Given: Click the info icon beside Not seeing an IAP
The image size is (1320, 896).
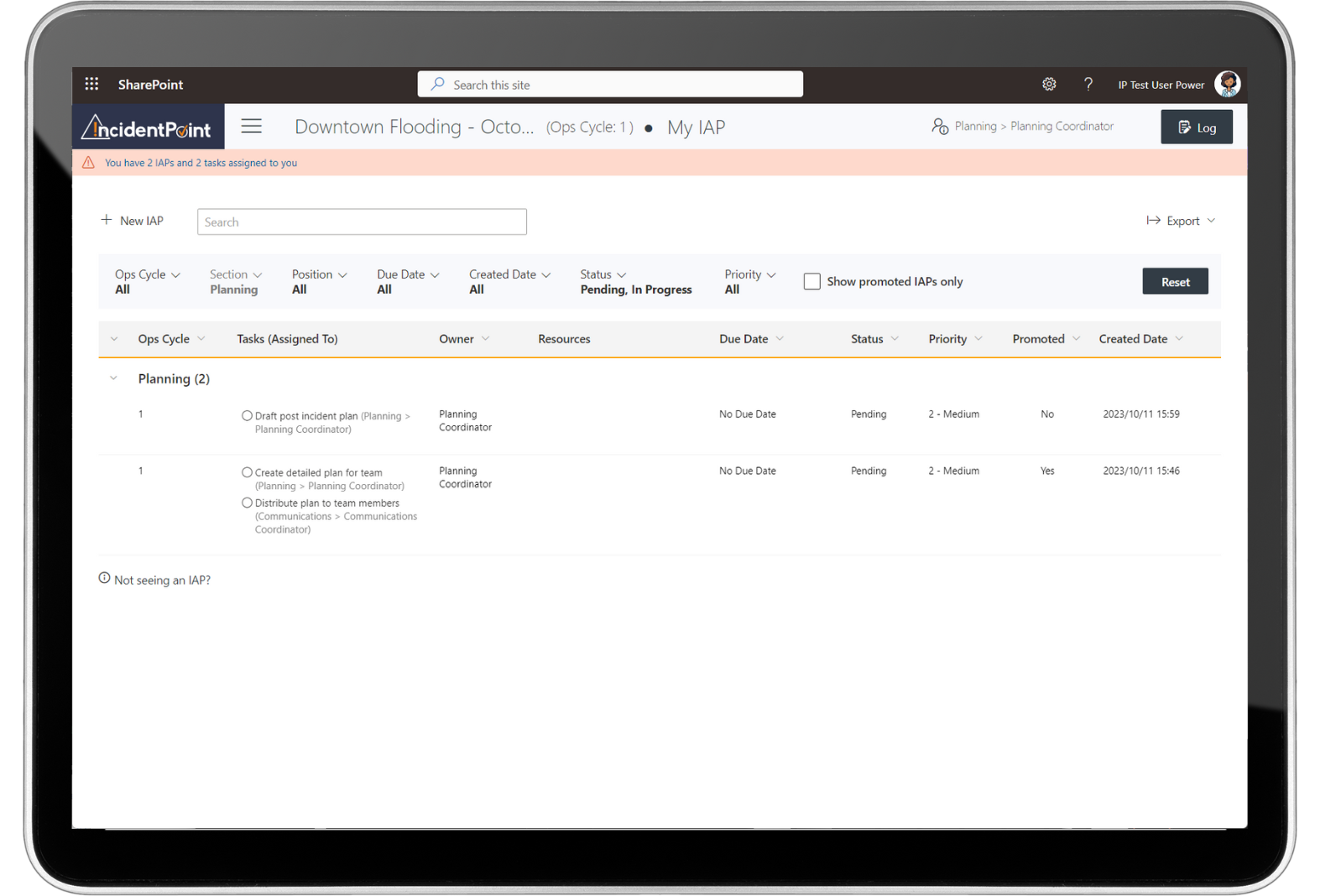Looking at the screenshot, I should pyautogui.click(x=104, y=578).
